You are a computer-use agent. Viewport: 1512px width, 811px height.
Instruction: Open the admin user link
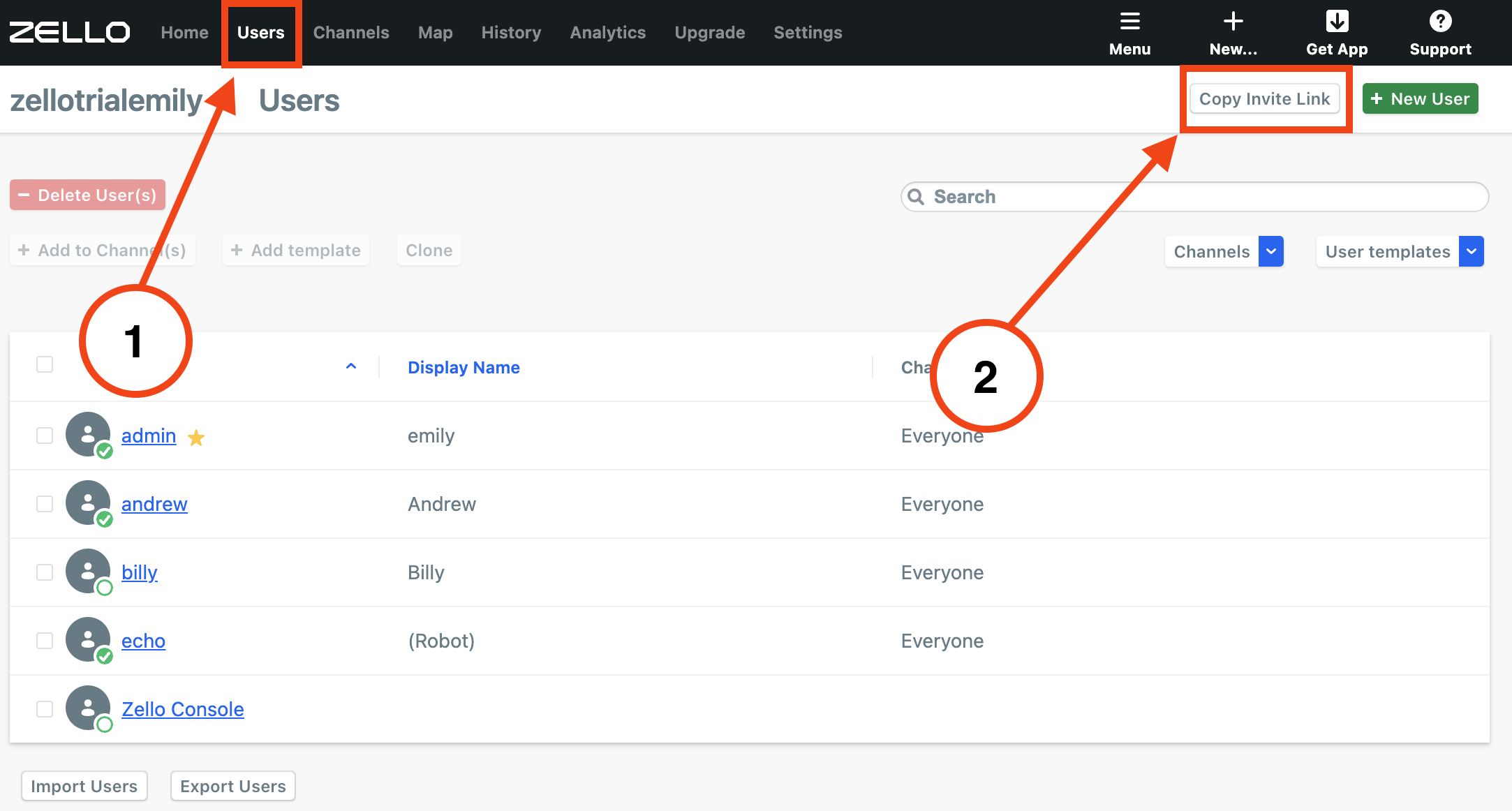tap(149, 436)
